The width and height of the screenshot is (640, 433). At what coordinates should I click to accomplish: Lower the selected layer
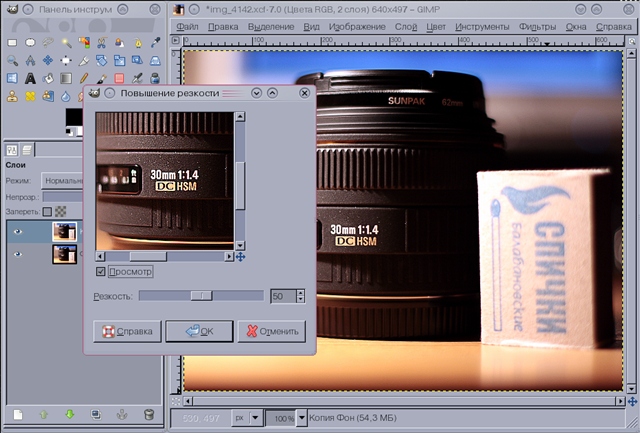(x=69, y=414)
